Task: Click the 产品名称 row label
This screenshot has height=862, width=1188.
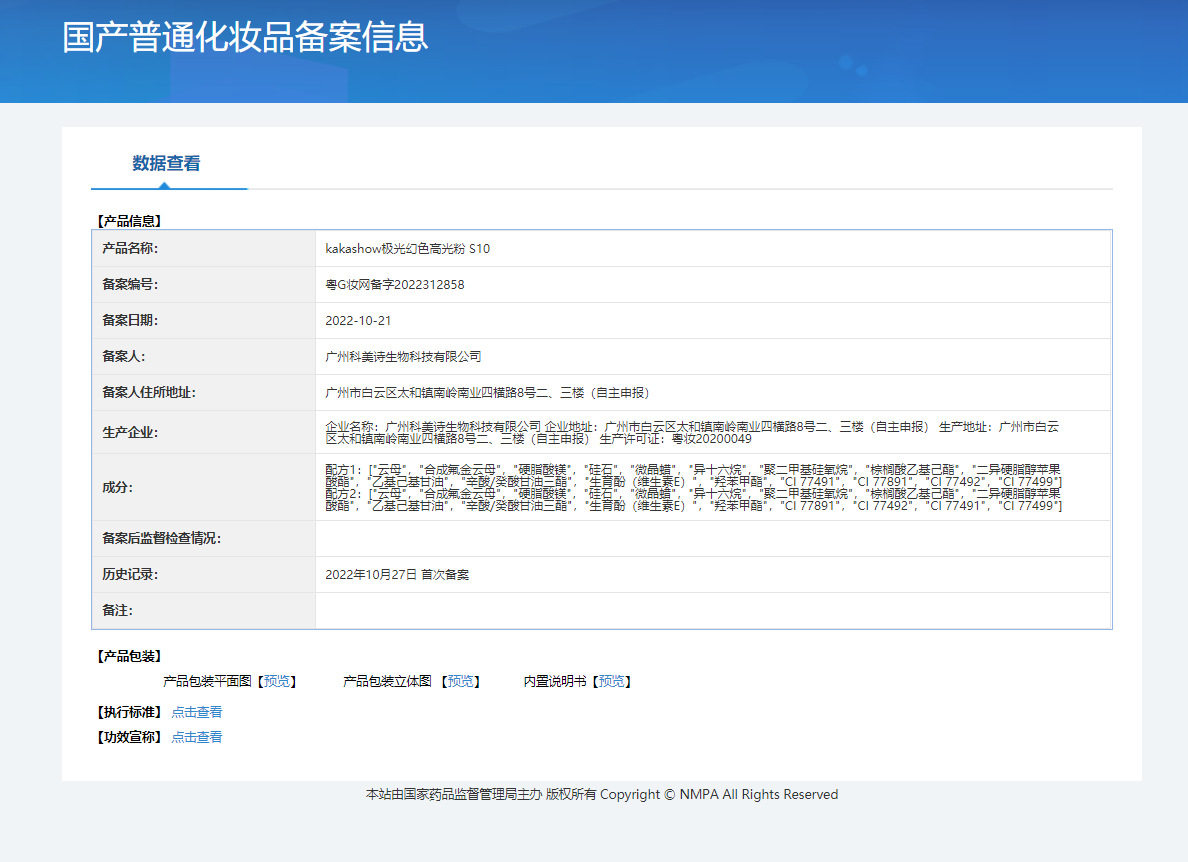Action: click(130, 248)
